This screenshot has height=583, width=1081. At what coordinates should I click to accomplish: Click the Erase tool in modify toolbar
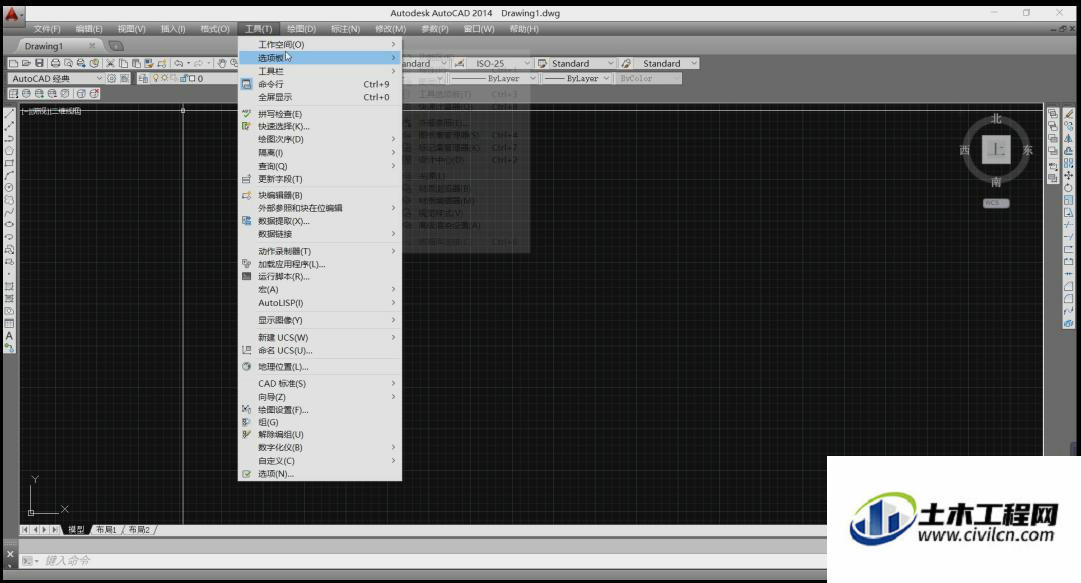click(1069, 114)
